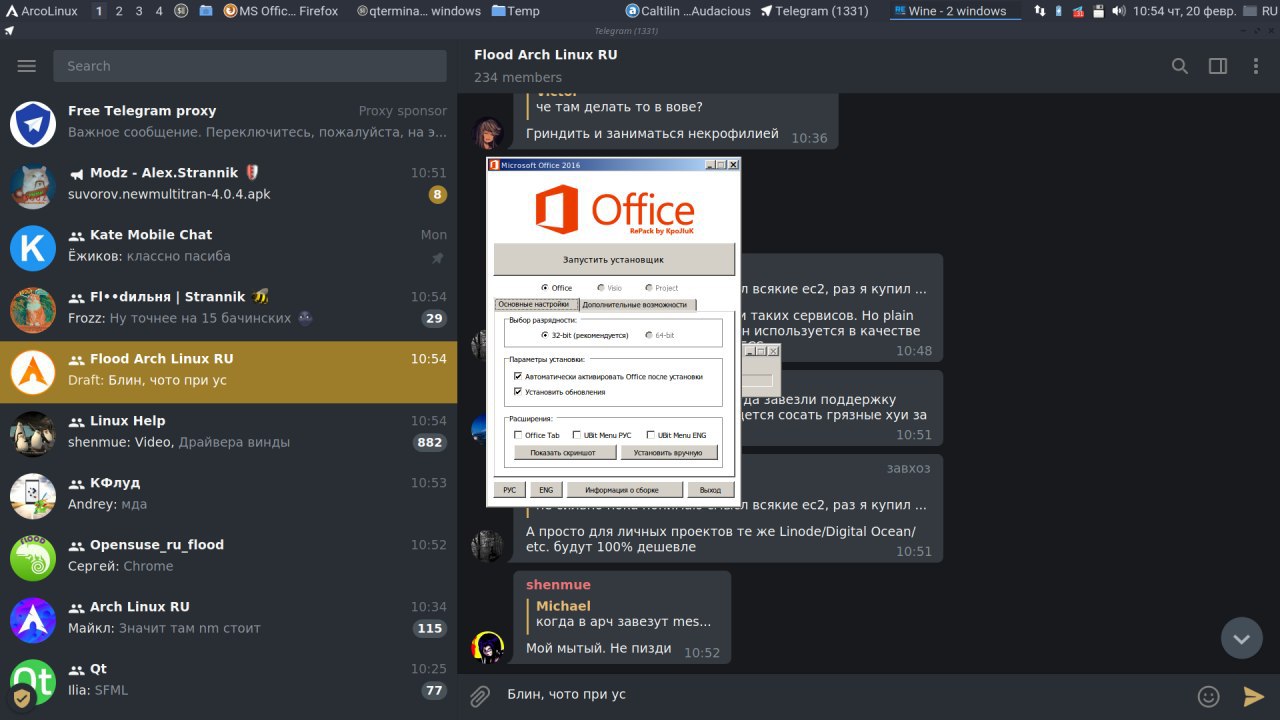The image size is (1280, 720).
Task: Toggle Автоматически активировать Office checkbox
Action: click(x=518, y=377)
